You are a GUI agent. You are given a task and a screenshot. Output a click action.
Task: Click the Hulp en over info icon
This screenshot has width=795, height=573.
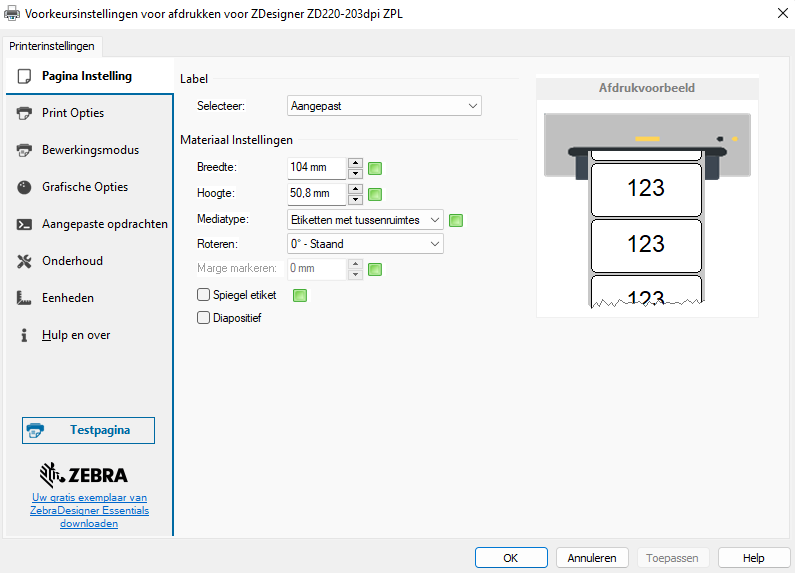coord(24,335)
